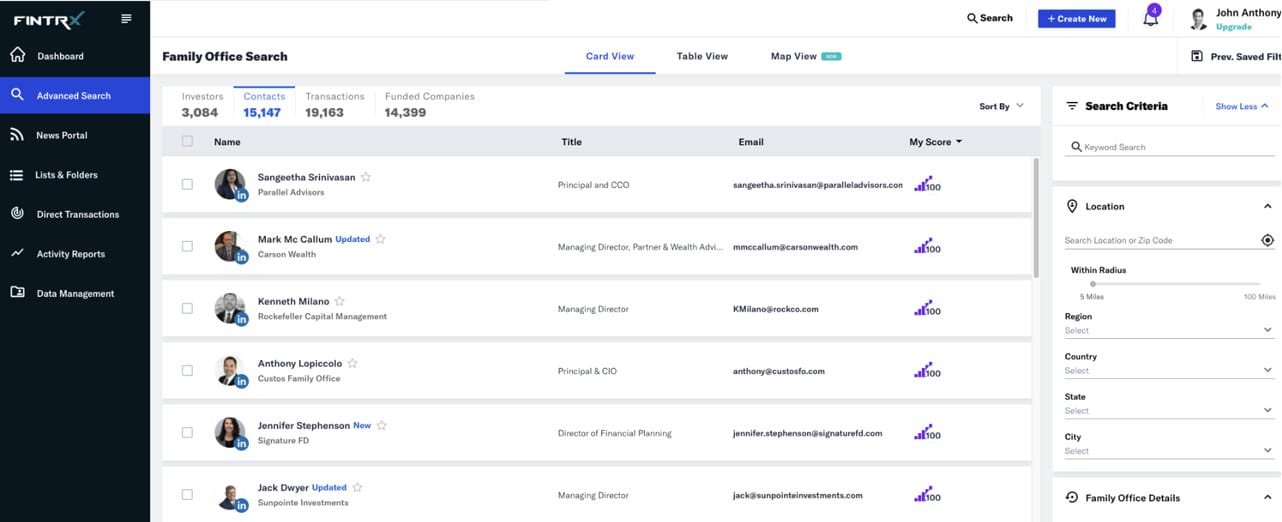Click email anthony@custosfo.com

tap(778, 371)
